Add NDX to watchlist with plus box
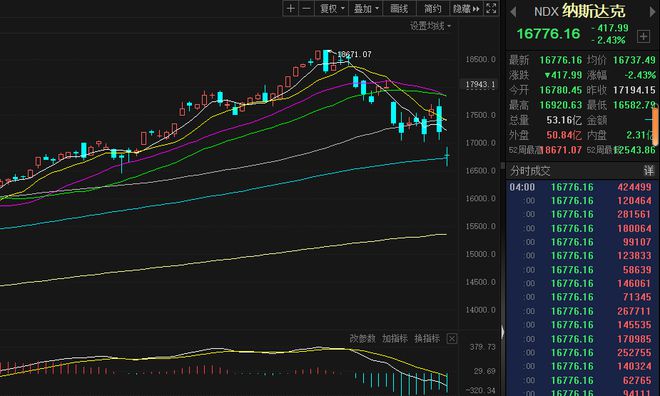Screen dimensions: 660x396 (x=643, y=36)
